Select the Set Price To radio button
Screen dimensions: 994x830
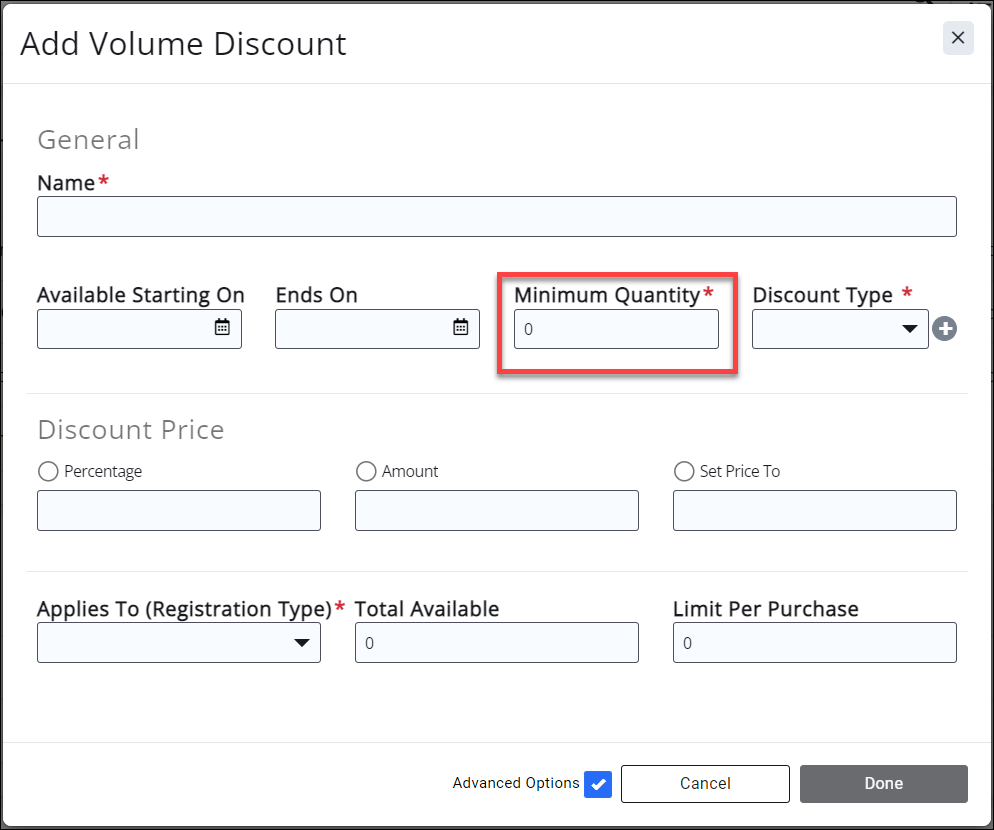[x=684, y=471]
